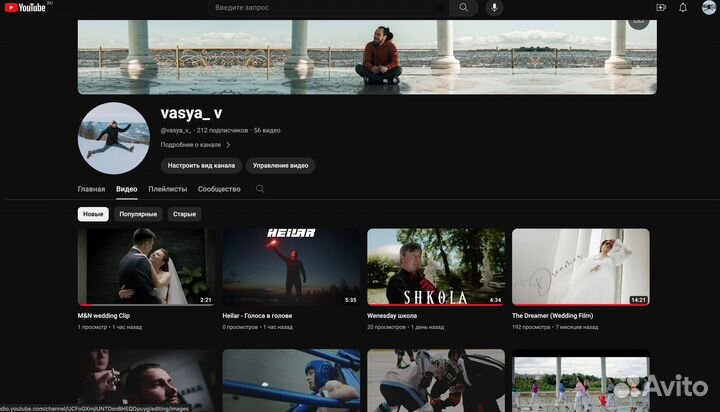Click in the Введите запрос search field
The width and height of the screenshot is (720, 412).
320,7
